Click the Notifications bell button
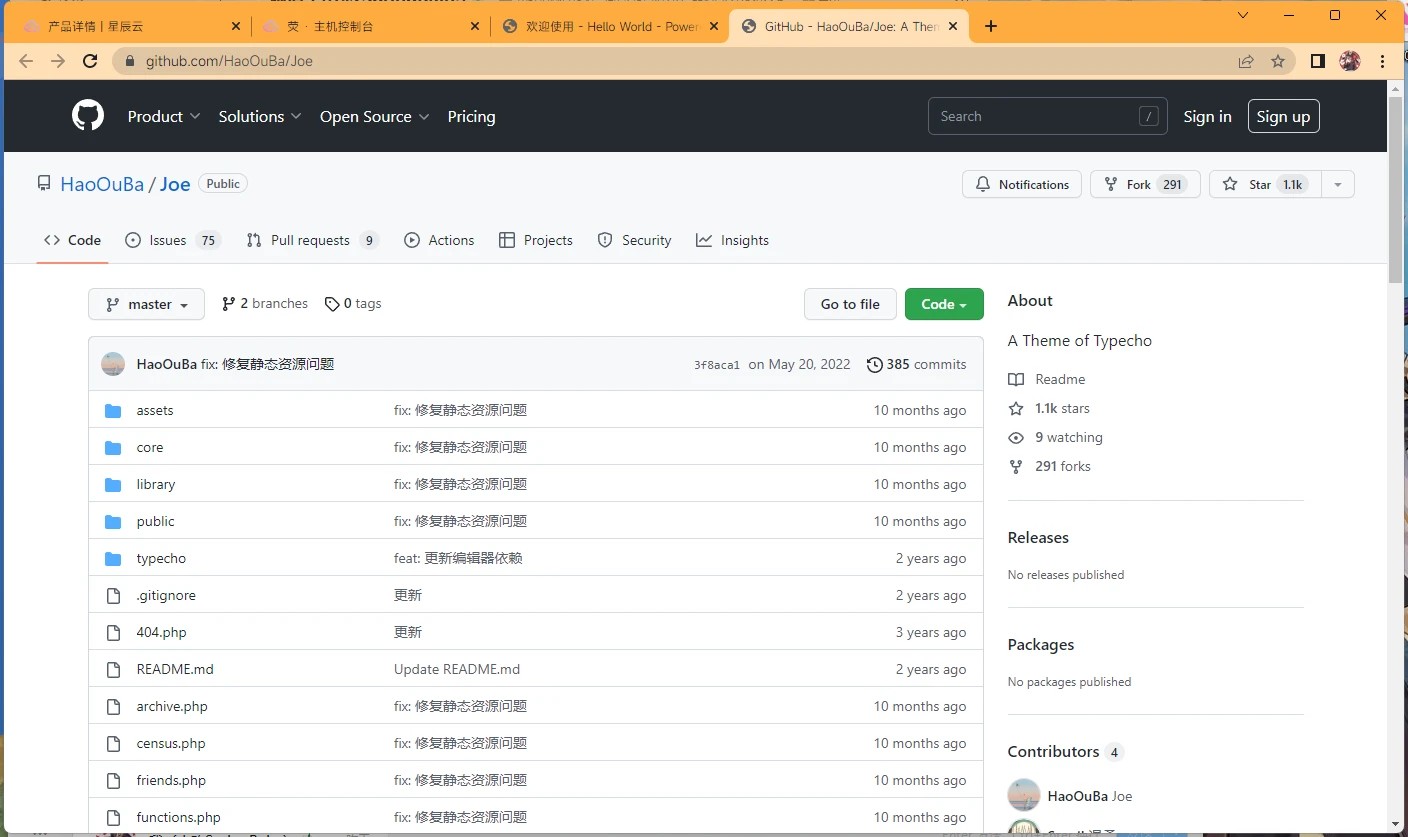The width and height of the screenshot is (1408, 837). pyautogui.click(x=1021, y=184)
